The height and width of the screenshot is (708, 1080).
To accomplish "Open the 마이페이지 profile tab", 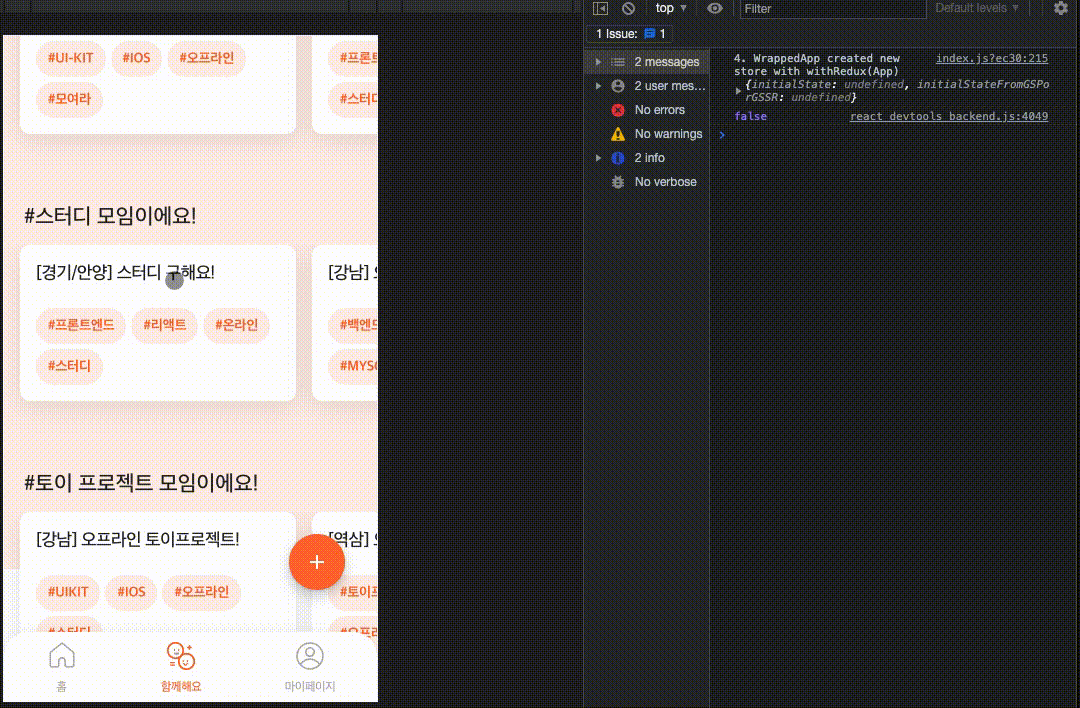I will tap(310, 667).
